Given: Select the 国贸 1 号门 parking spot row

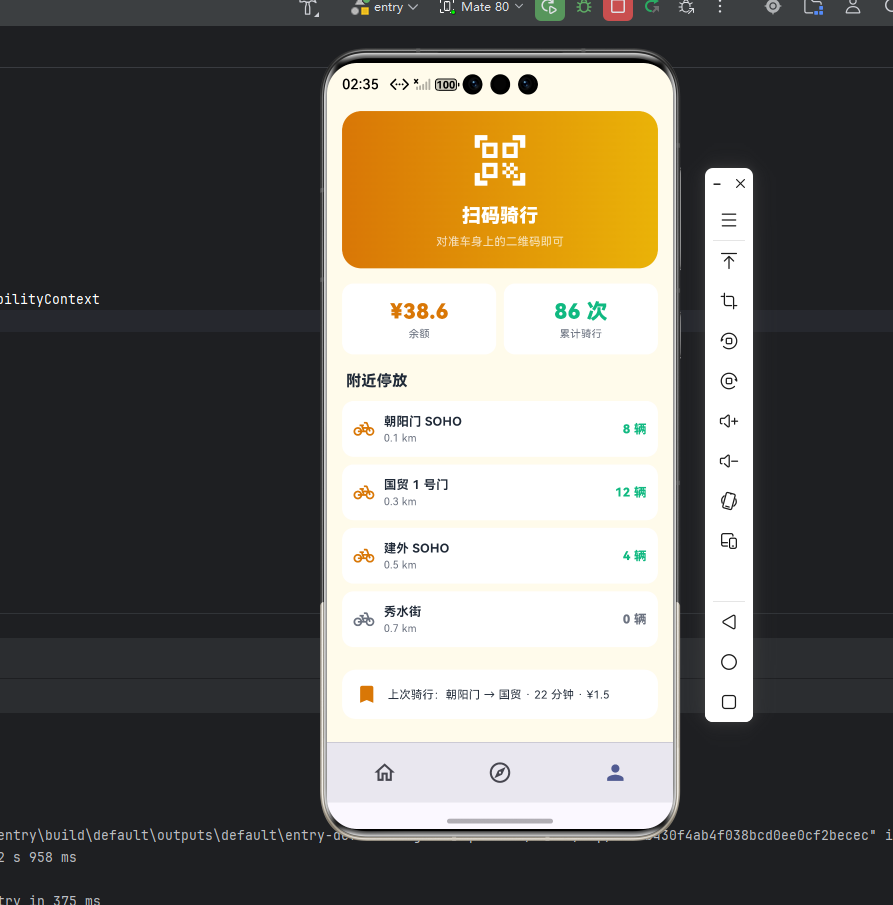Looking at the screenshot, I should point(500,492).
